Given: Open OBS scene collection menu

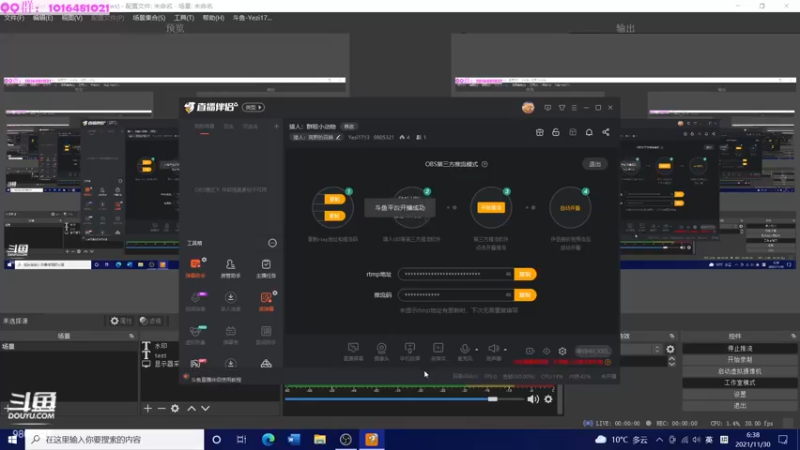Looking at the screenshot, I should tap(149, 18).
